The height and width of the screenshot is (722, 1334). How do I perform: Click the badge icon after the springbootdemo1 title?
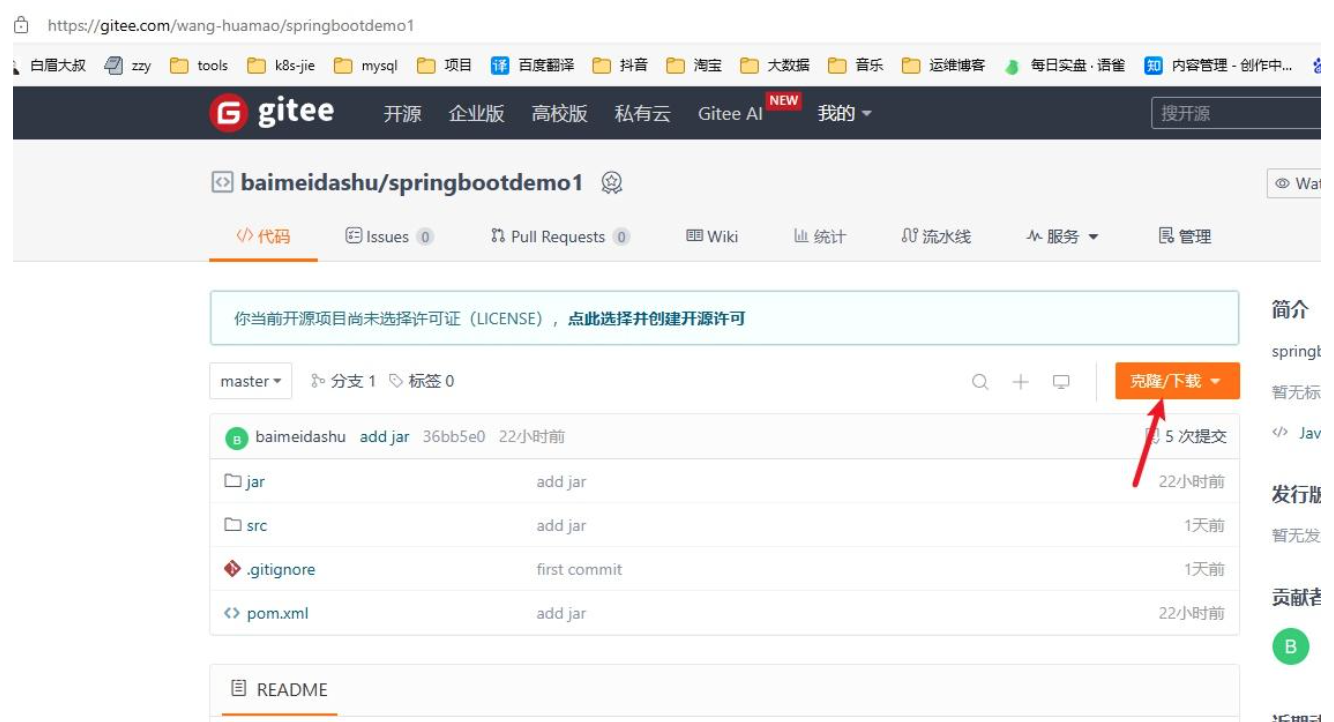pyautogui.click(x=612, y=183)
